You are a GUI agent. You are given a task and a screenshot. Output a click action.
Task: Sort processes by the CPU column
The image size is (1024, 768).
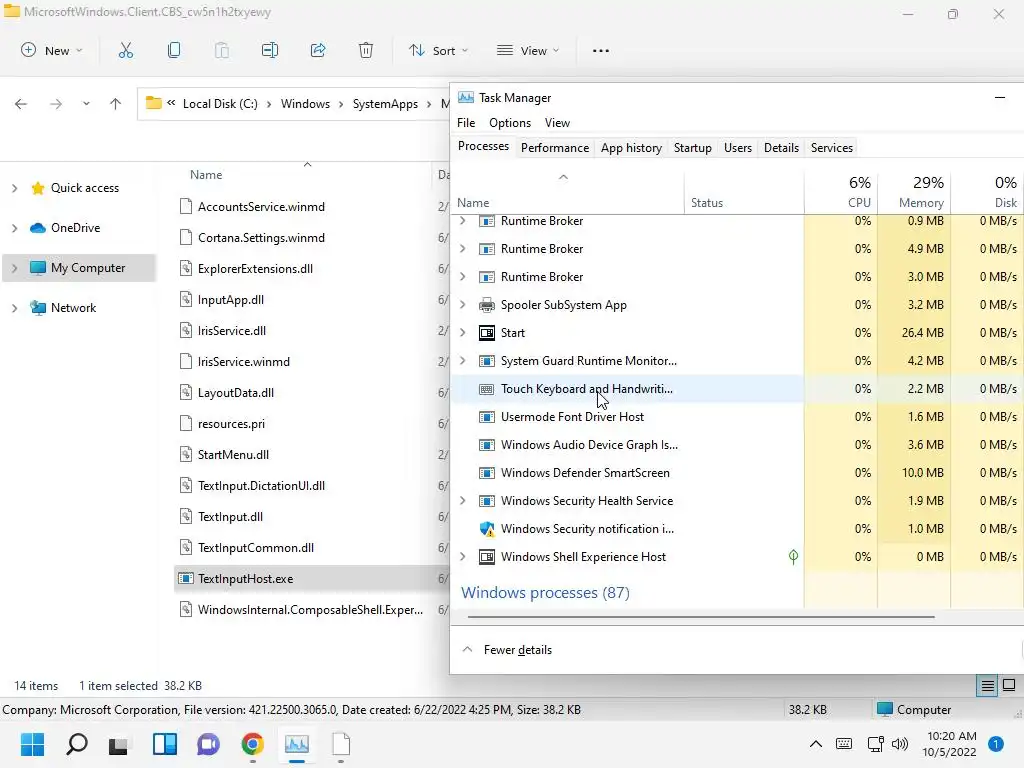pos(840,192)
